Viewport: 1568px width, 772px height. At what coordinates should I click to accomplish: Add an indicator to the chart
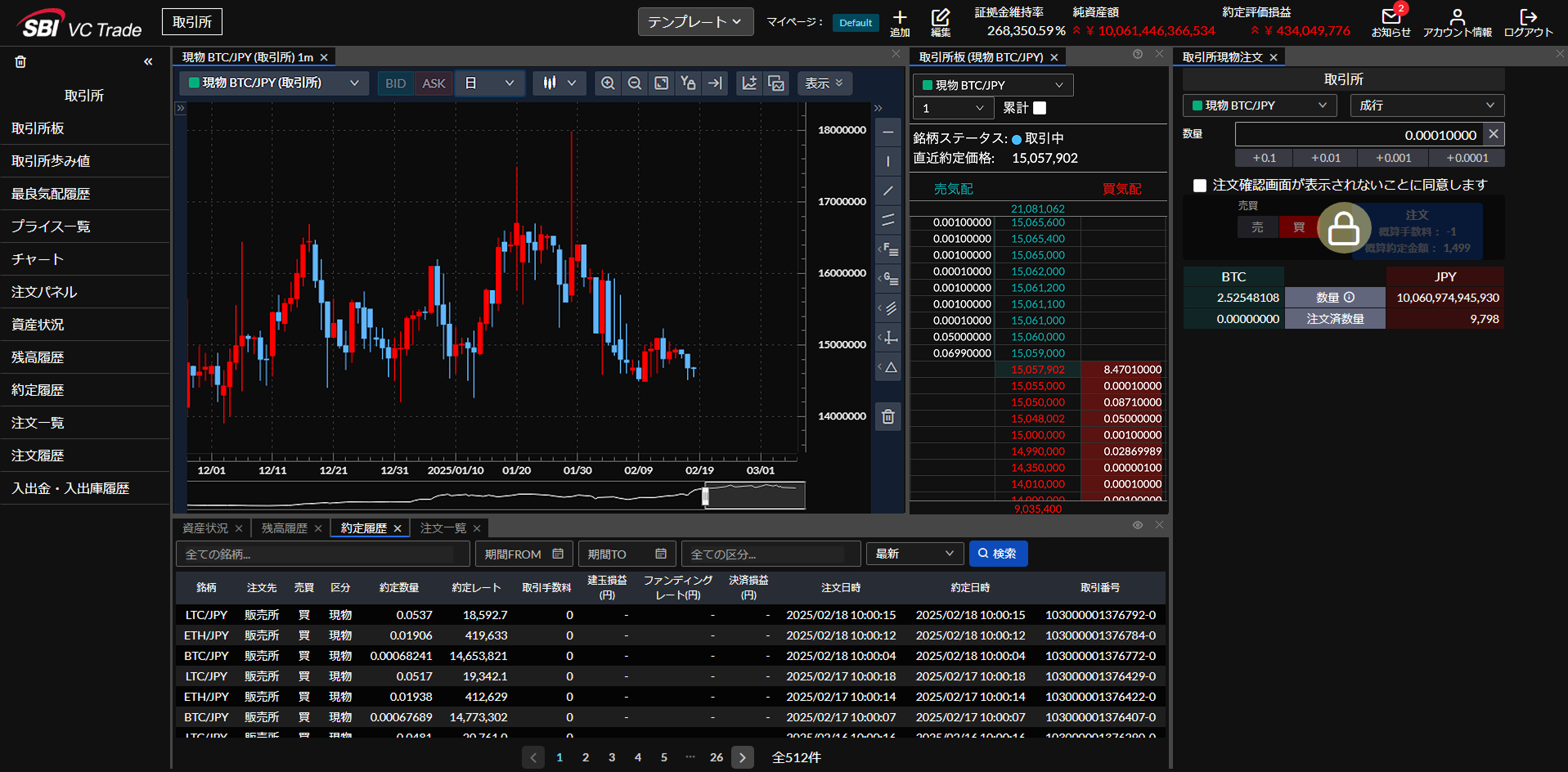749,83
